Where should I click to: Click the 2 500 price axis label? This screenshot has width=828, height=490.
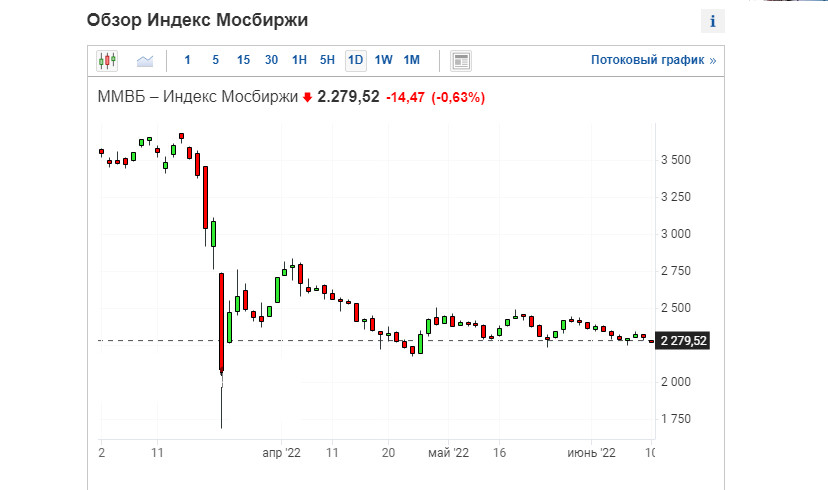click(675, 308)
